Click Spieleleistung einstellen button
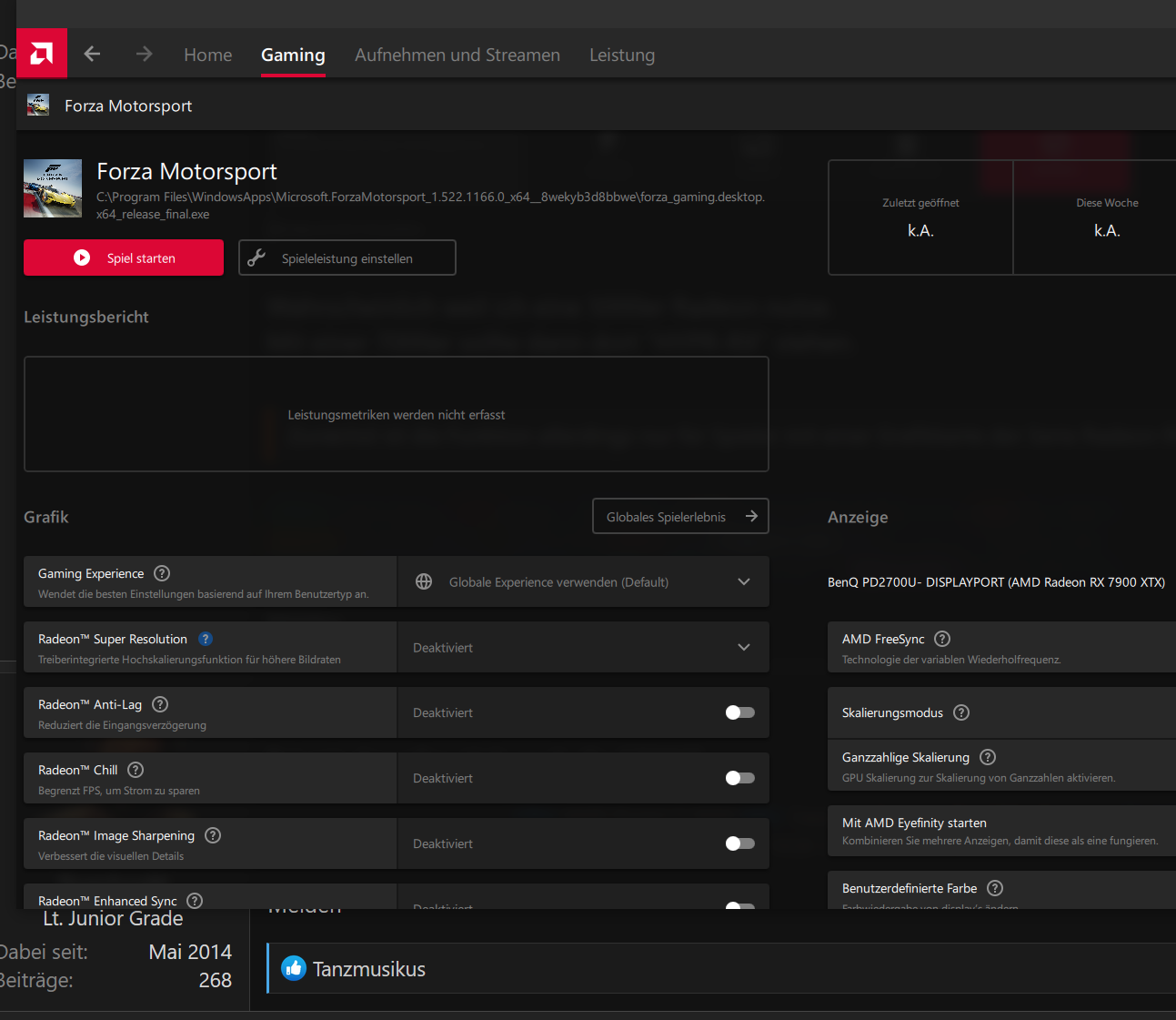This screenshot has width=1176, height=1020. click(347, 258)
